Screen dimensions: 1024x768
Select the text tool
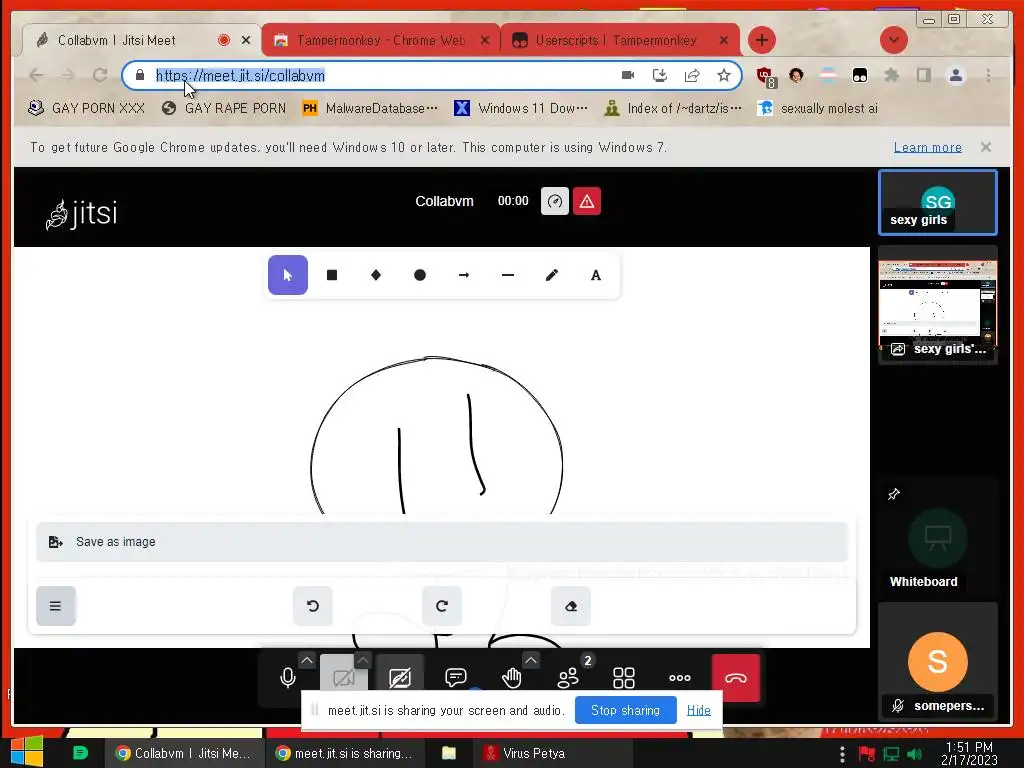596,275
